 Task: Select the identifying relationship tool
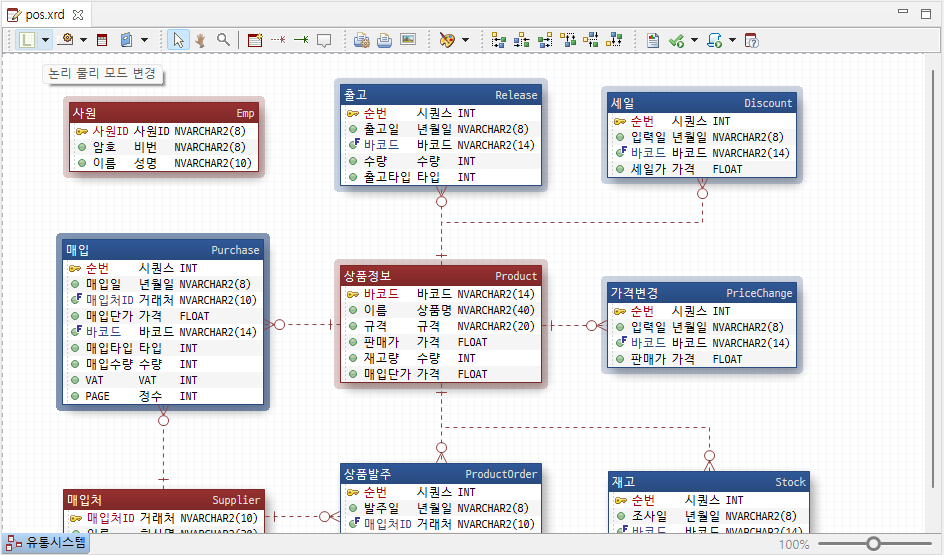point(301,40)
